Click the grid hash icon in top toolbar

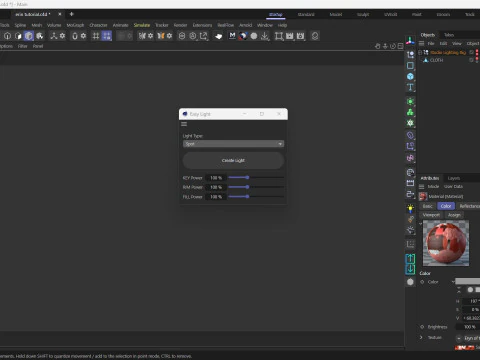[96, 36]
